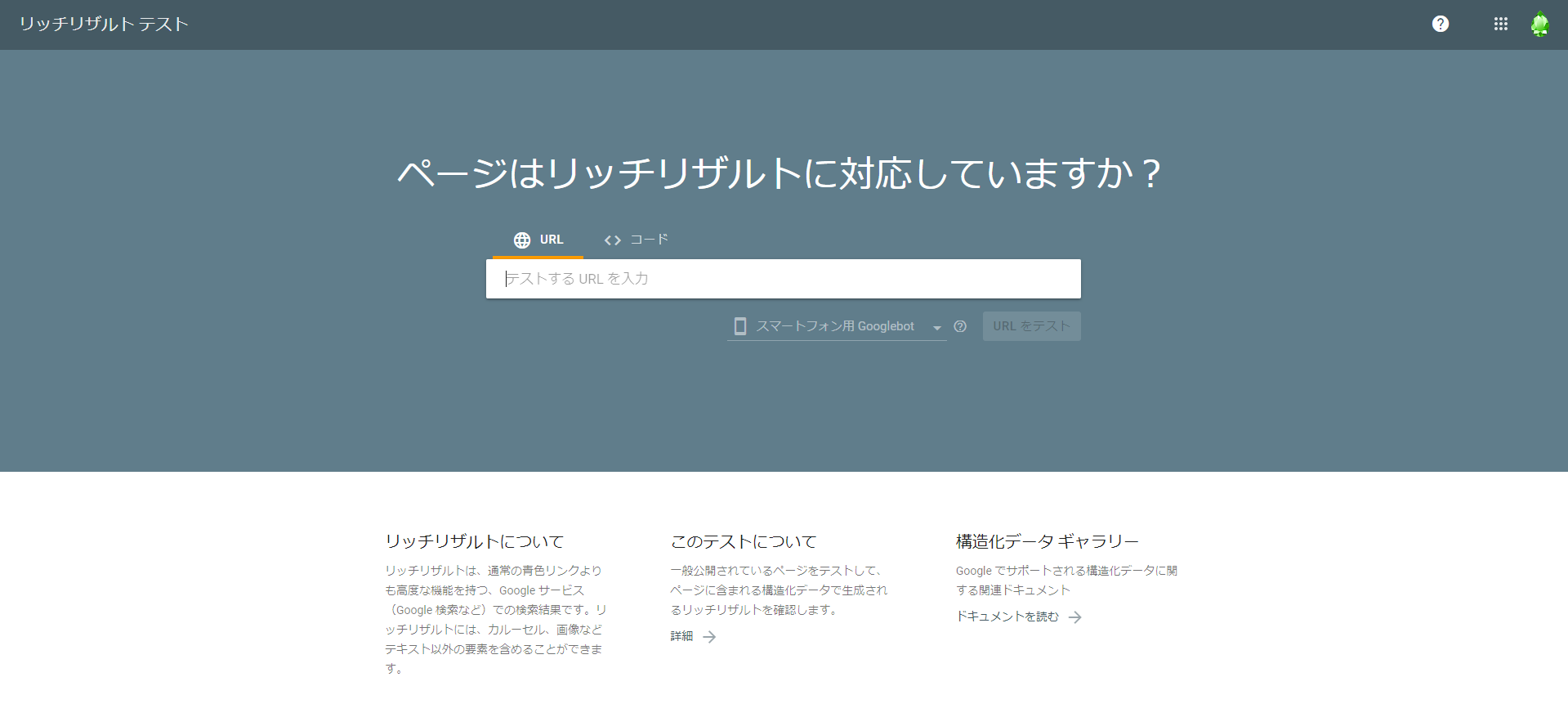1568x704 pixels.
Task: Focus the テストする URL を入力 field
Action: [783, 279]
